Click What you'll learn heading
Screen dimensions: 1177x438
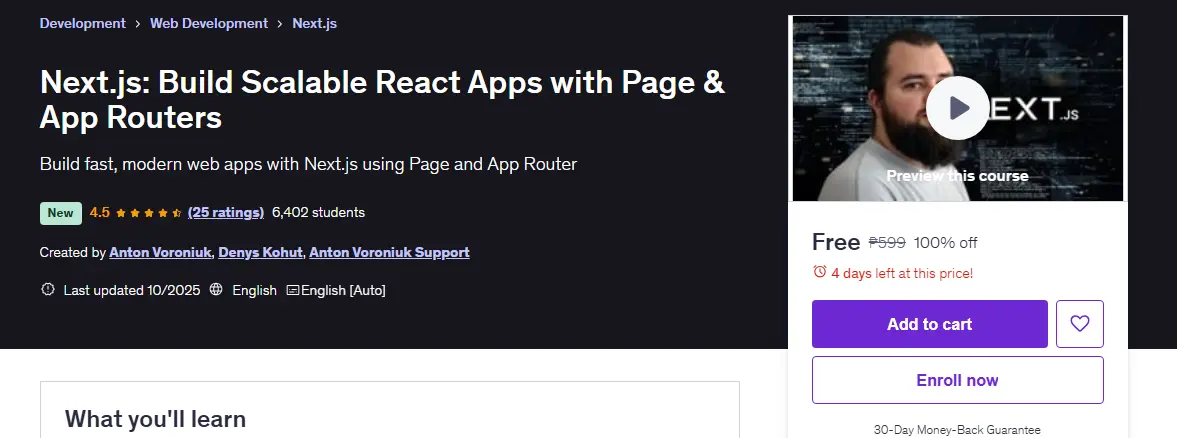coord(155,418)
